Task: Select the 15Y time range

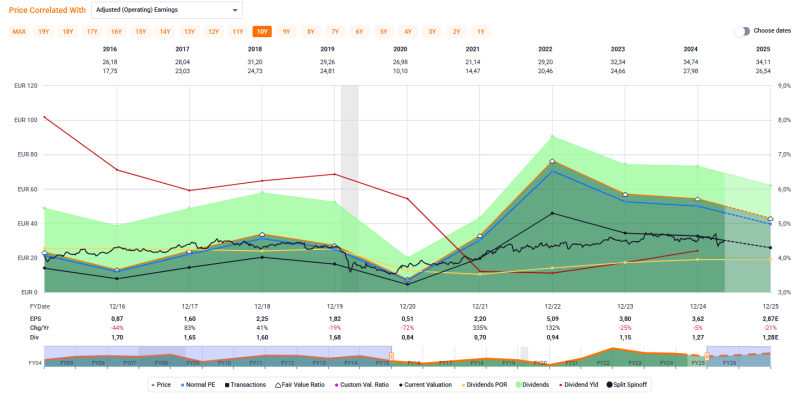Action: tap(141, 32)
